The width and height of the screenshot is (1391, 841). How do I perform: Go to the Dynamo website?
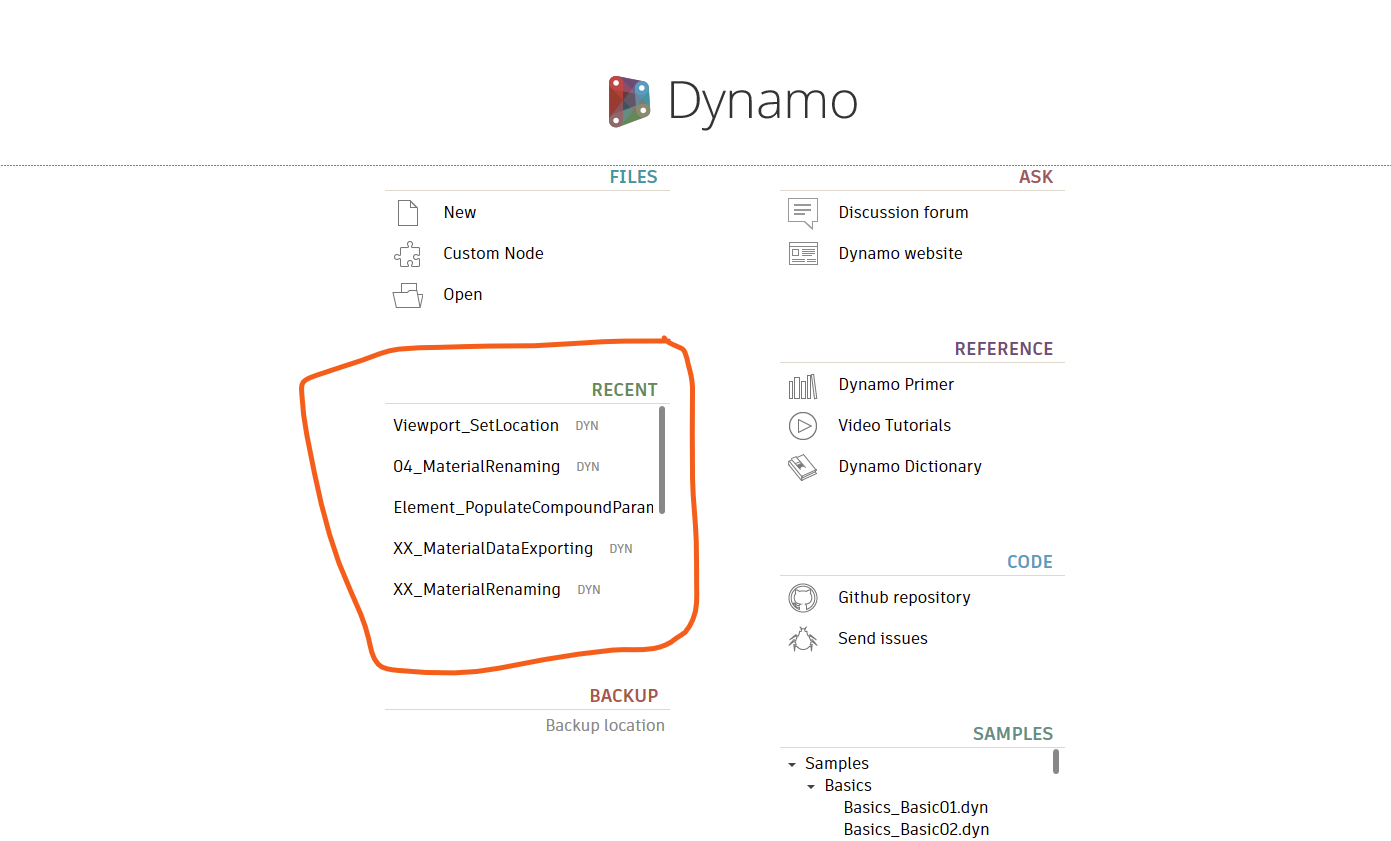click(900, 254)
